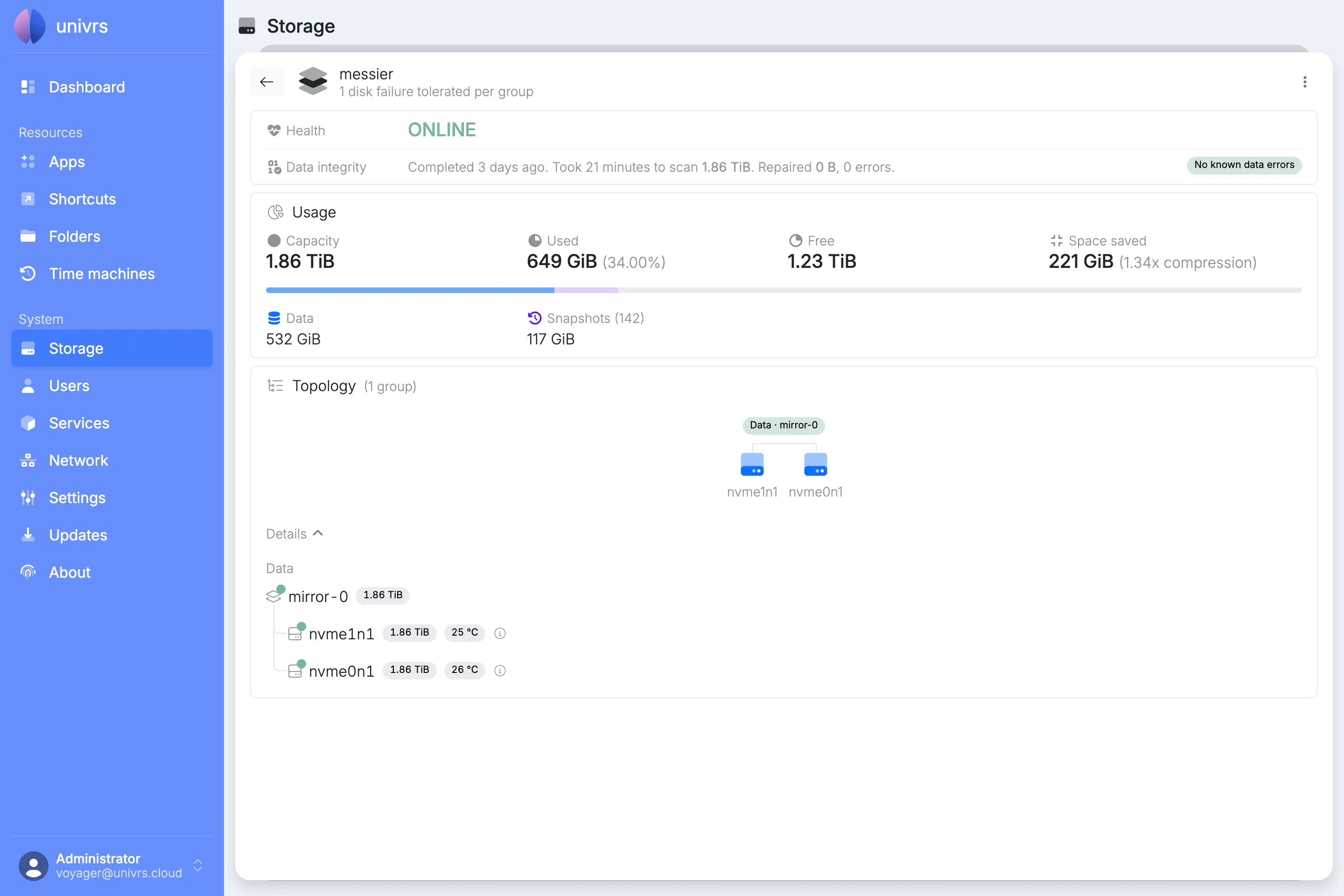Viewport: 1344px width, 896px height.
Task: Click the blue data segment of usage bar
Action: (x=410, y=290)
